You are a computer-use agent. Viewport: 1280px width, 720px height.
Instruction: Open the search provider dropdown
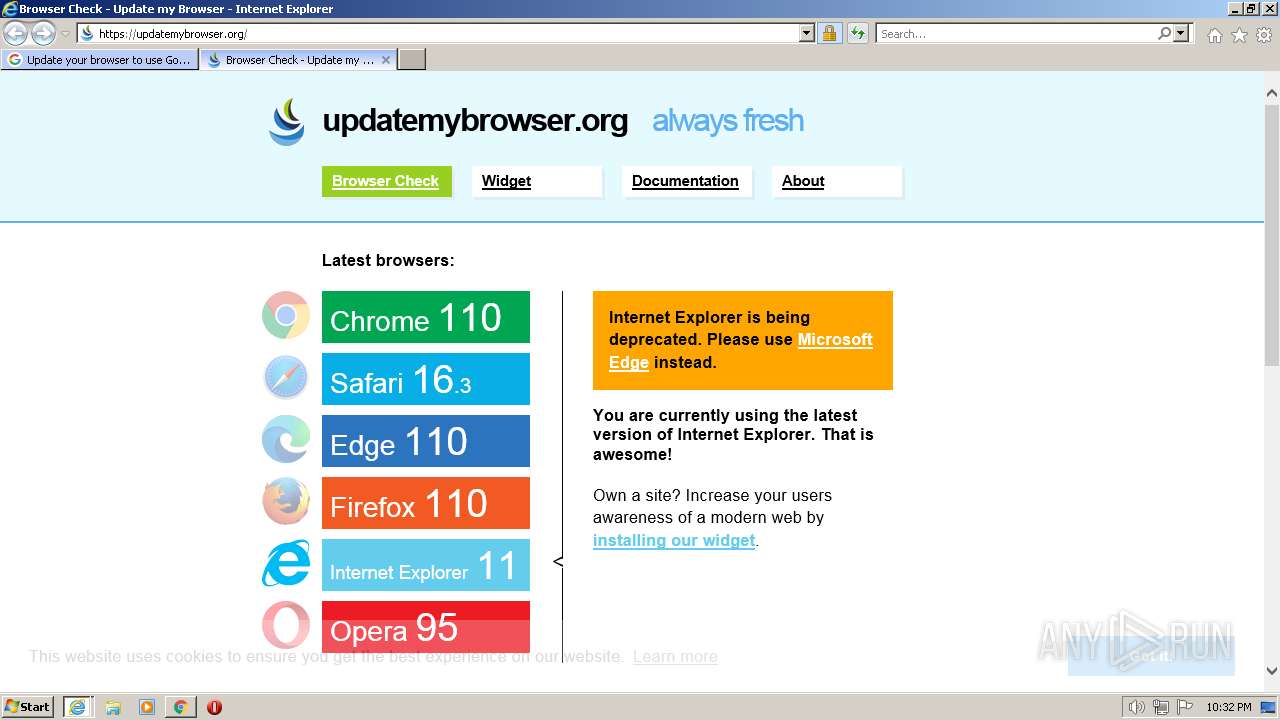point(1181,34)
